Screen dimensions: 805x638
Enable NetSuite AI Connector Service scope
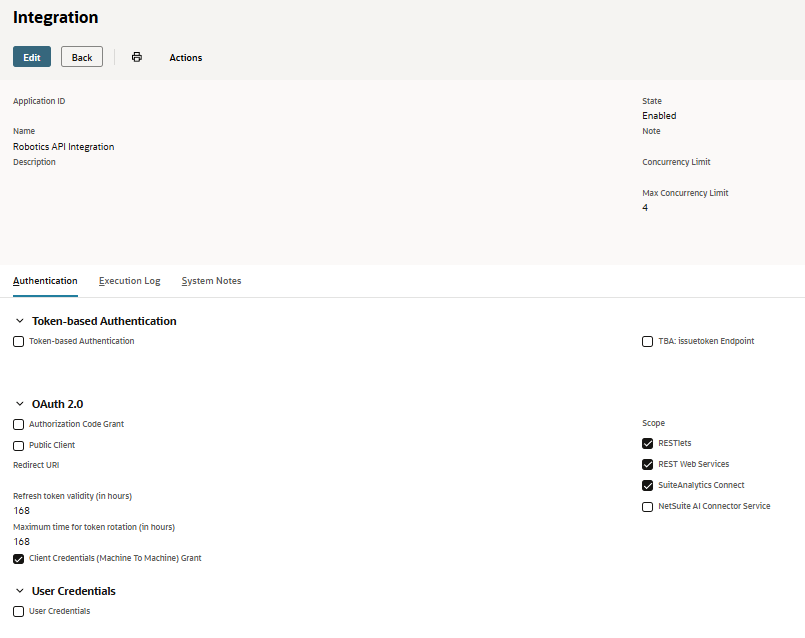coord(648,507)
